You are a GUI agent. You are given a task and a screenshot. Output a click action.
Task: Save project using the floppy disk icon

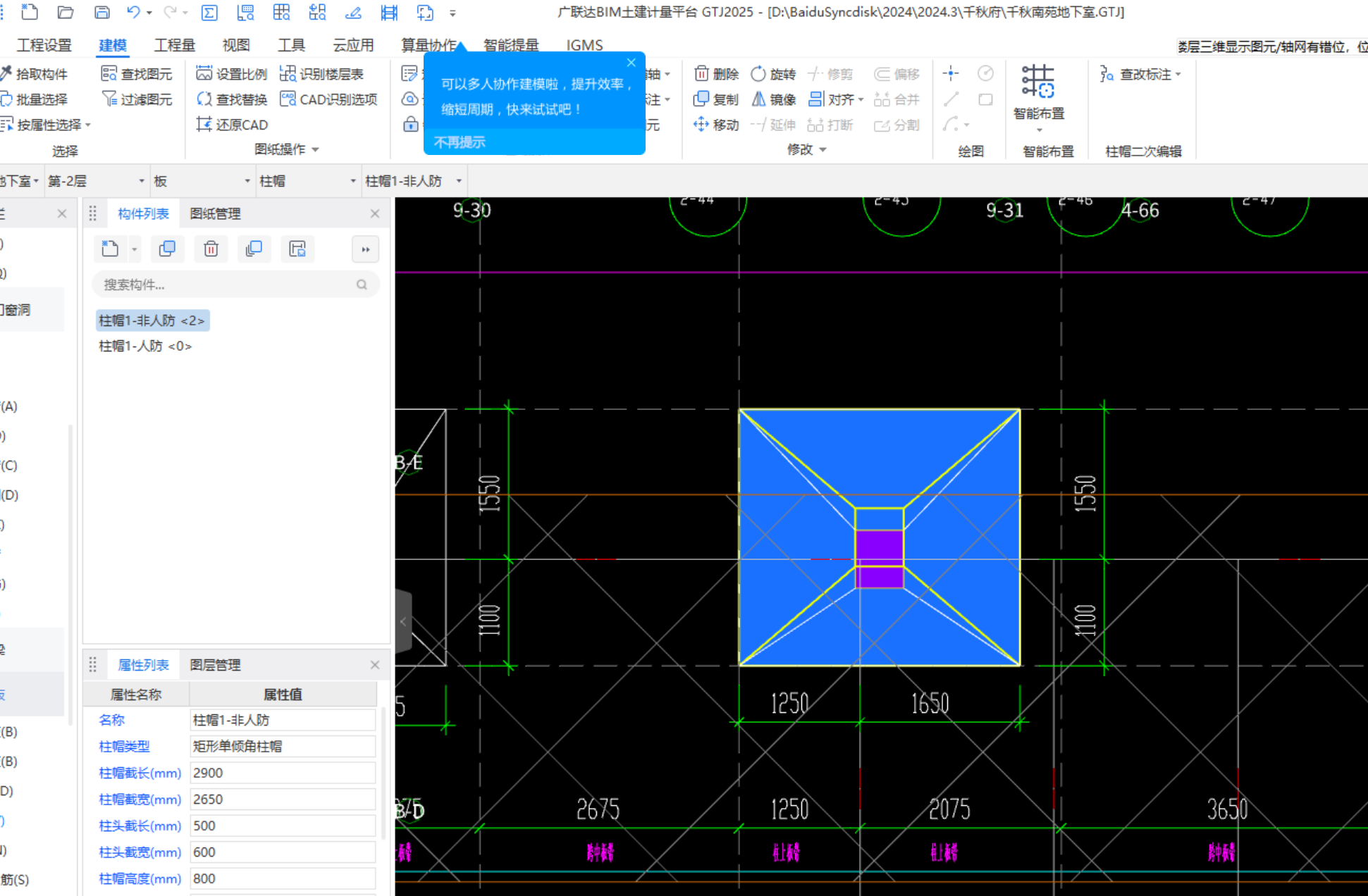coord(102,12)
